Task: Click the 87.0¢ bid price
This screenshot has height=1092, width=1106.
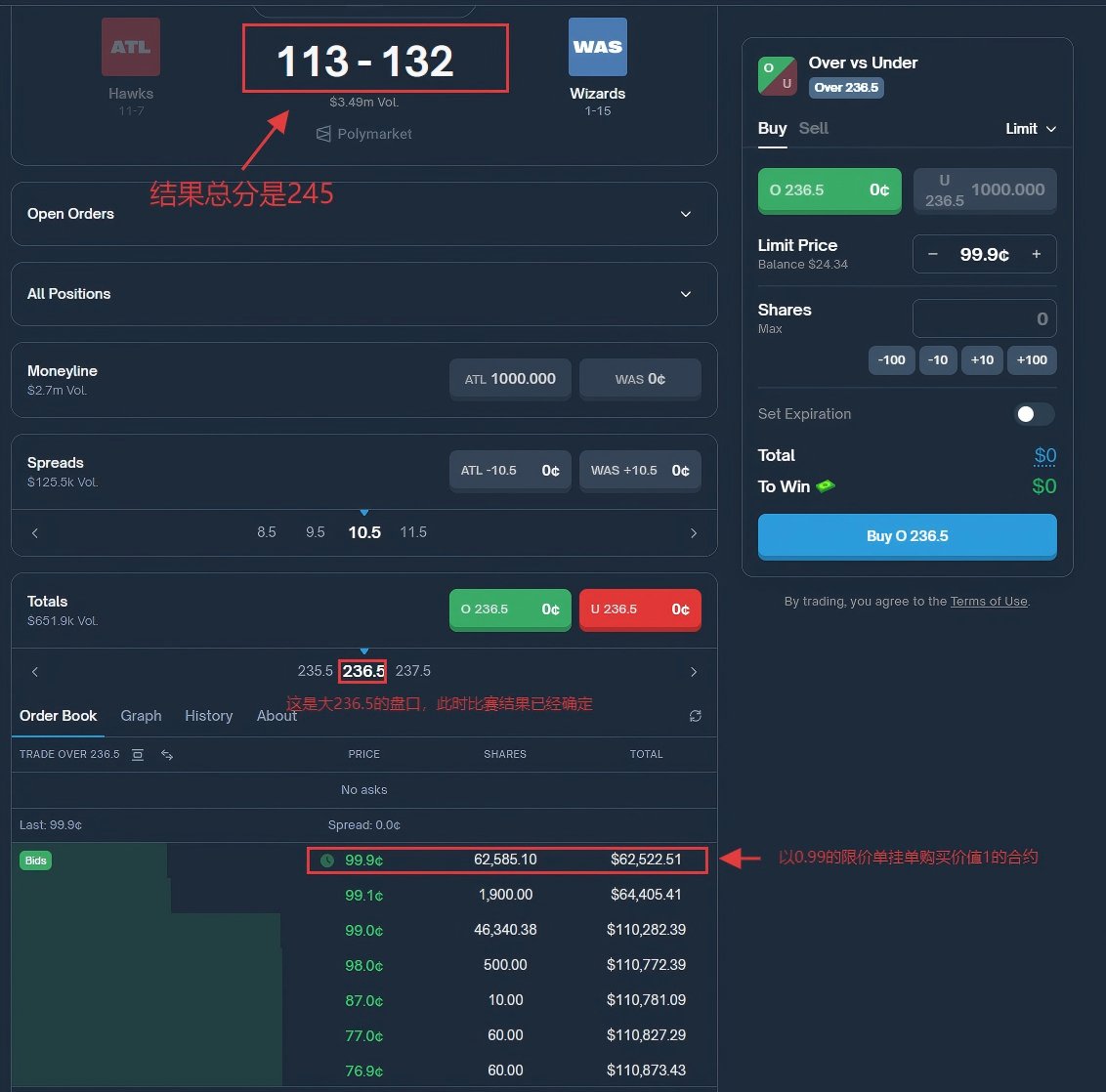Action: click(364, 1001)
